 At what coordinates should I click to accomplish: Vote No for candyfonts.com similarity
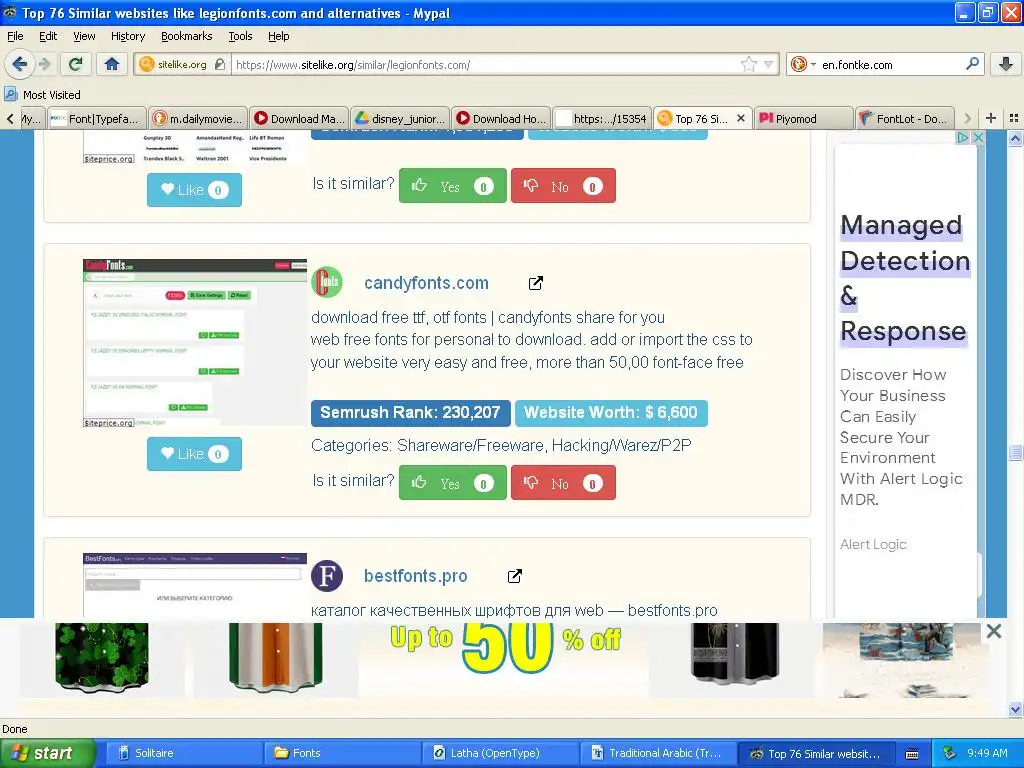pyautogui.click(x=563, y=483)
